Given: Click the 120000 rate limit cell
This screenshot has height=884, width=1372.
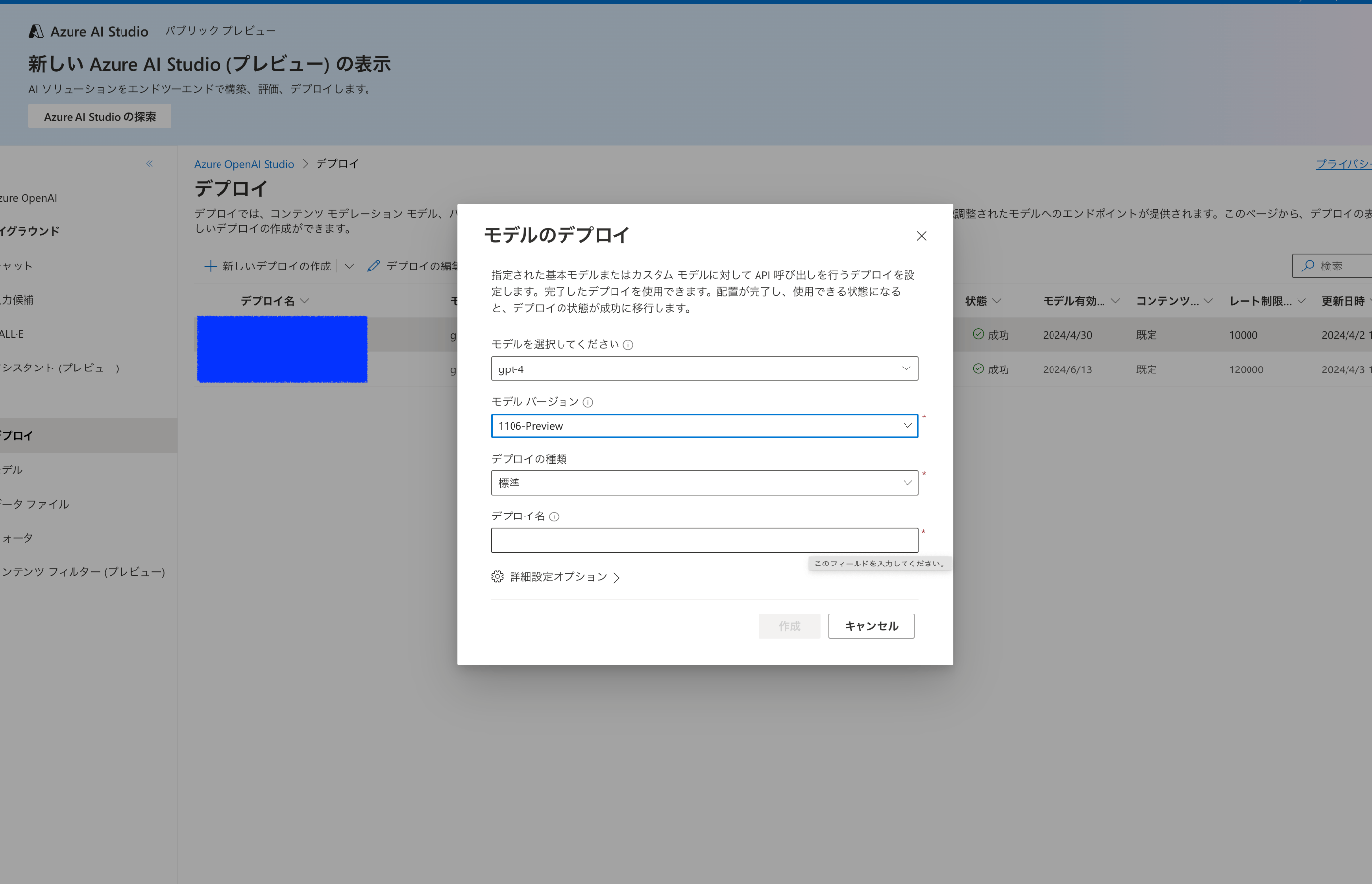Looking at the screenshot, I should [x=1247, y=369].
